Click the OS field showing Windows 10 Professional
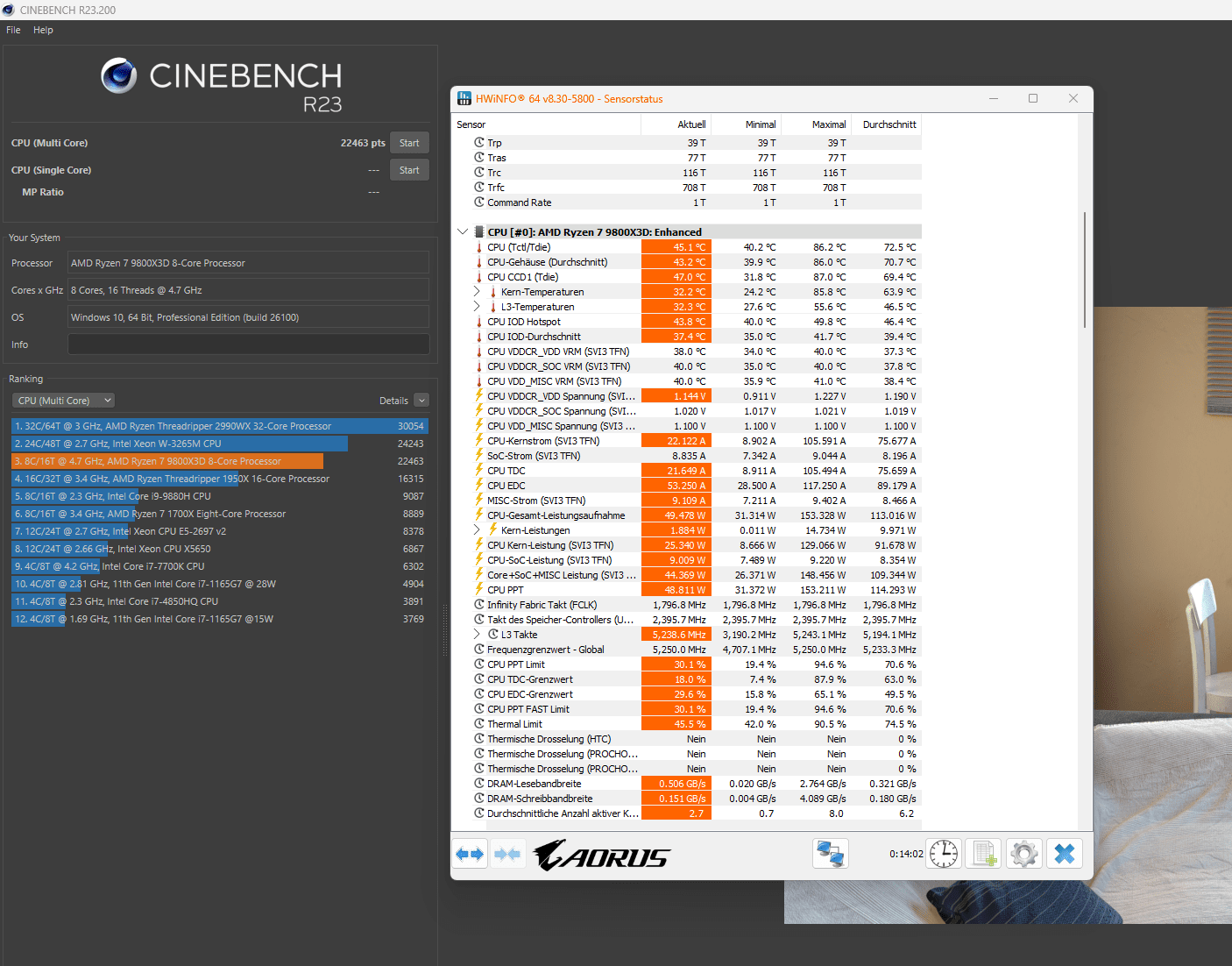 click(249, 317)
